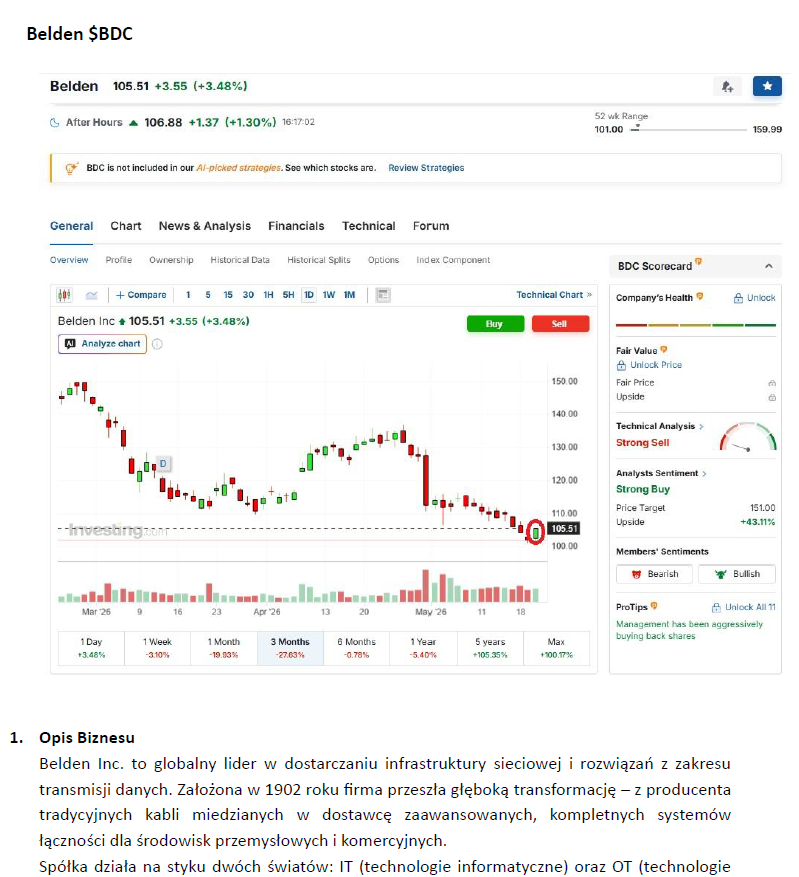Click the 'Strong Sell' technical rating text

(x=642, y=442)
